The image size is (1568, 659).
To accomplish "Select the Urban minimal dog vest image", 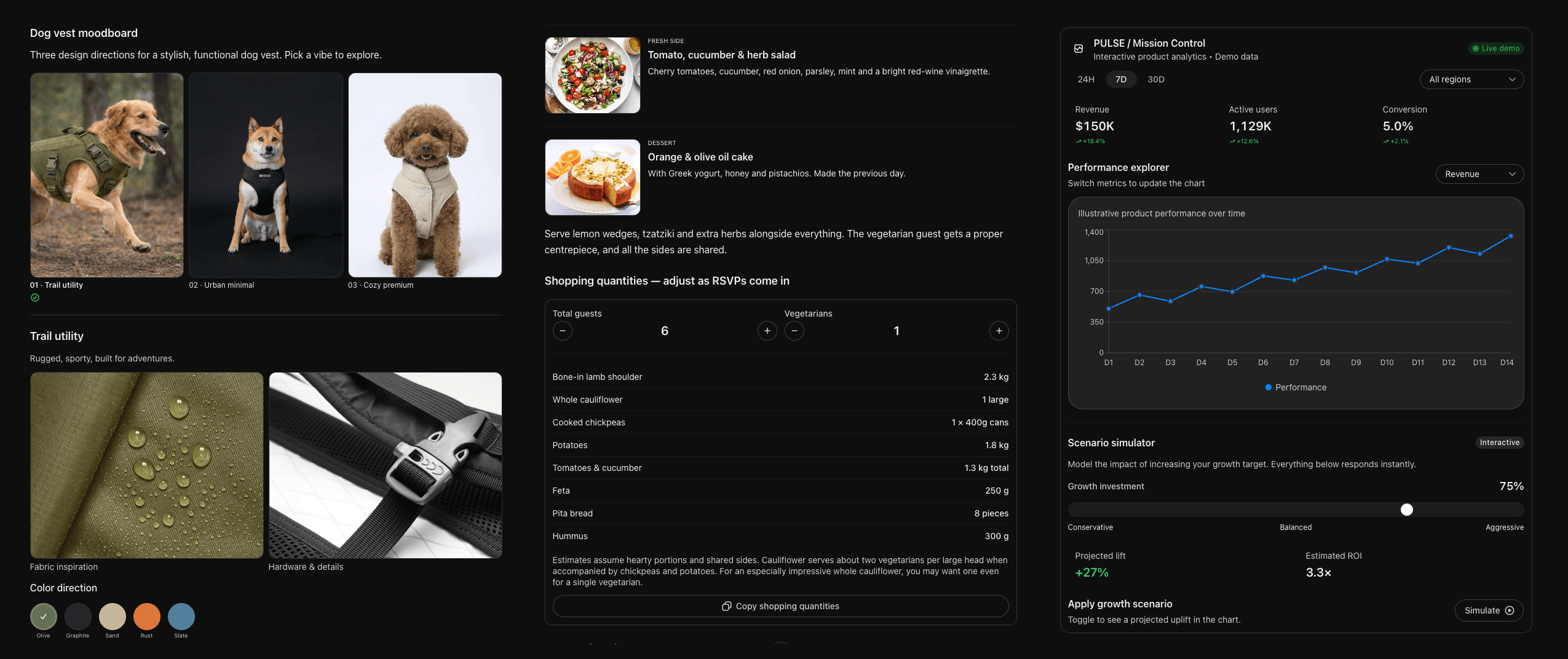I will (x=266, y=175).
